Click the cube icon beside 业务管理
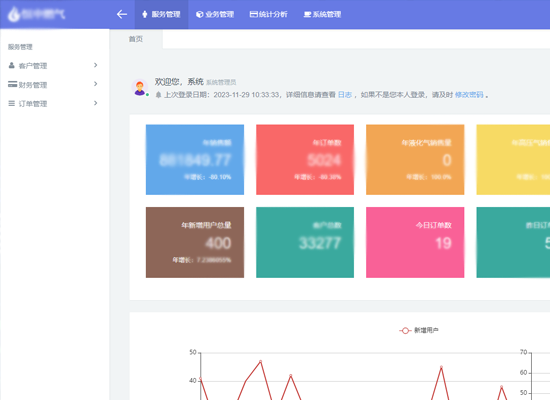 pyautogui.click(x=199, y=14)
